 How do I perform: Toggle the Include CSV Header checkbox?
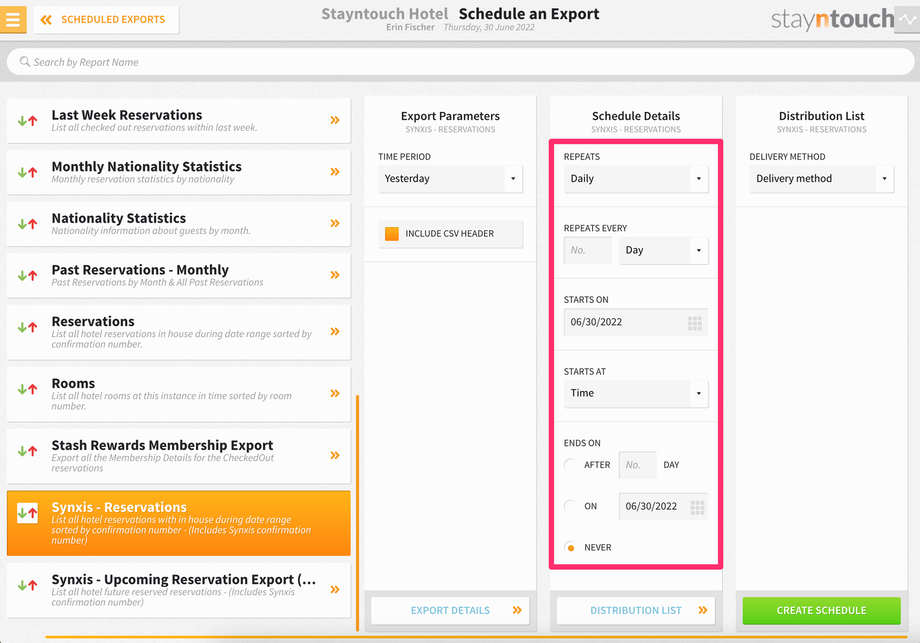click(x=392, y=233)
